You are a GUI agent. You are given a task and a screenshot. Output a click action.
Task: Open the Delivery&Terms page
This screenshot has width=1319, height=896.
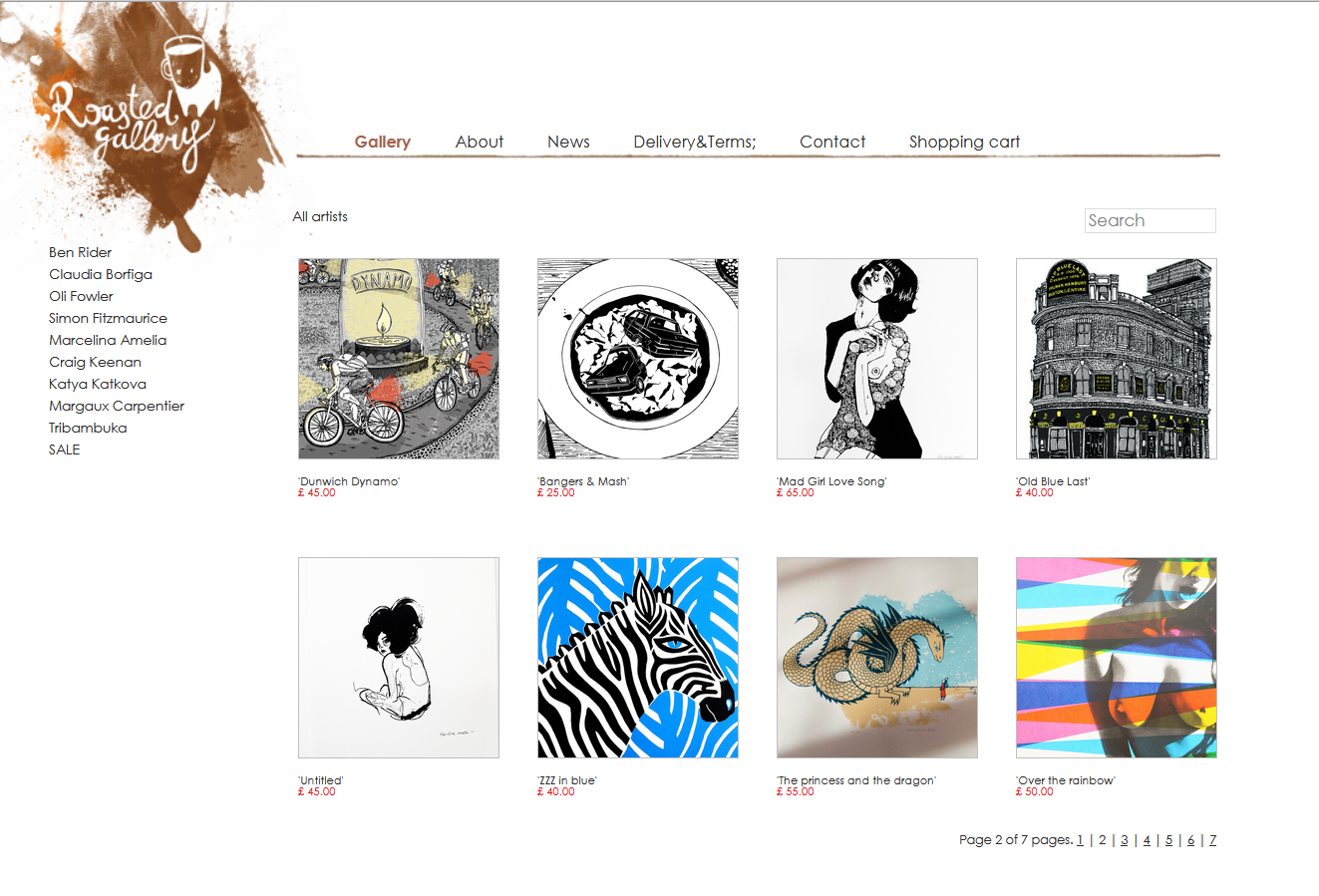pyautogui.click(x=695, y=142)
